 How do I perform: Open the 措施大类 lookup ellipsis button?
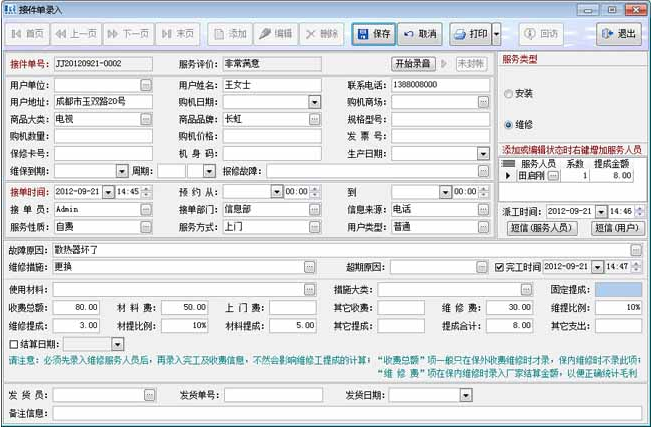526,290
